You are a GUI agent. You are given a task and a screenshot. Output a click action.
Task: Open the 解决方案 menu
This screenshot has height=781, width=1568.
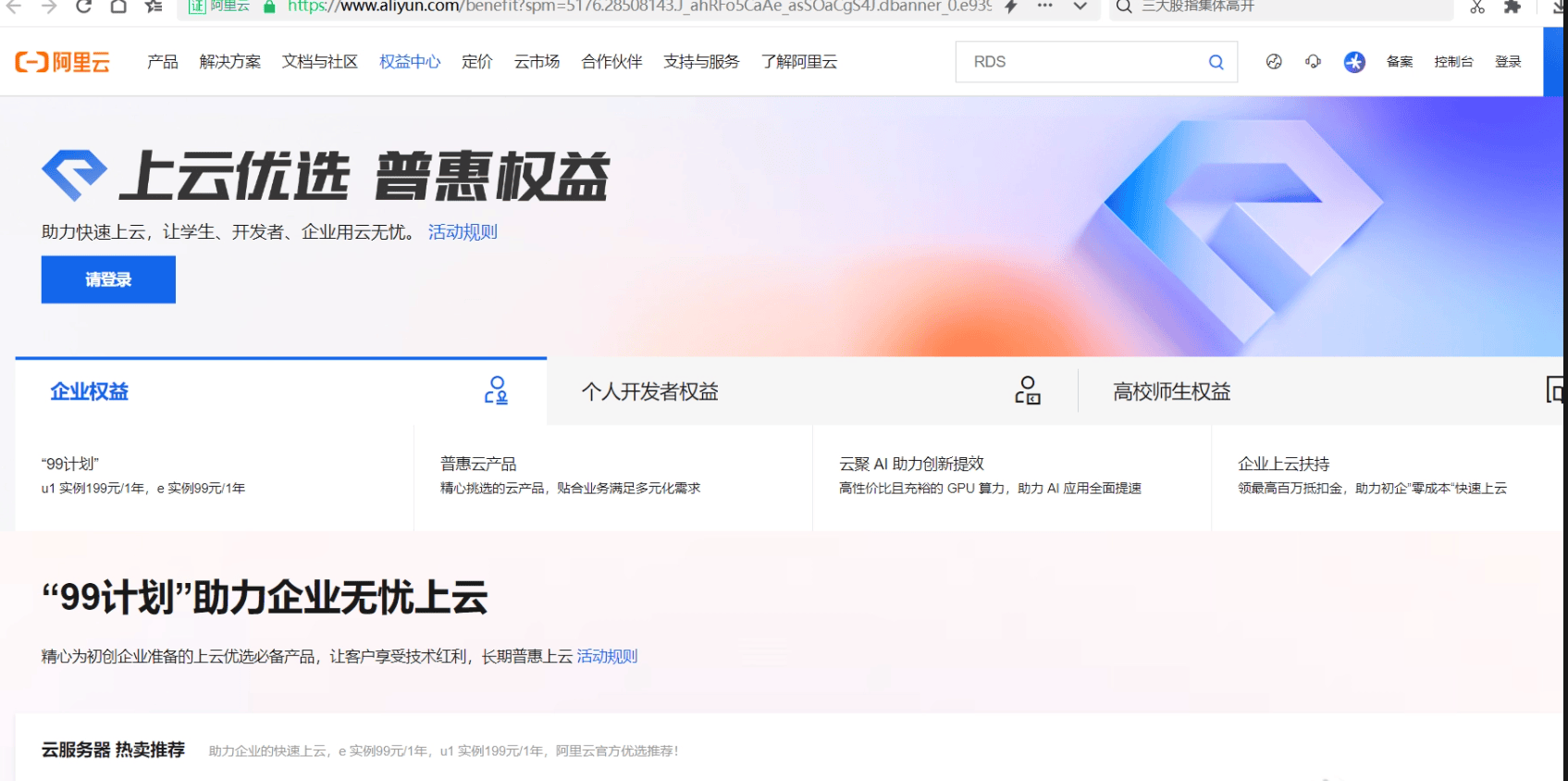pyautogui.click(x=230, y=62)
